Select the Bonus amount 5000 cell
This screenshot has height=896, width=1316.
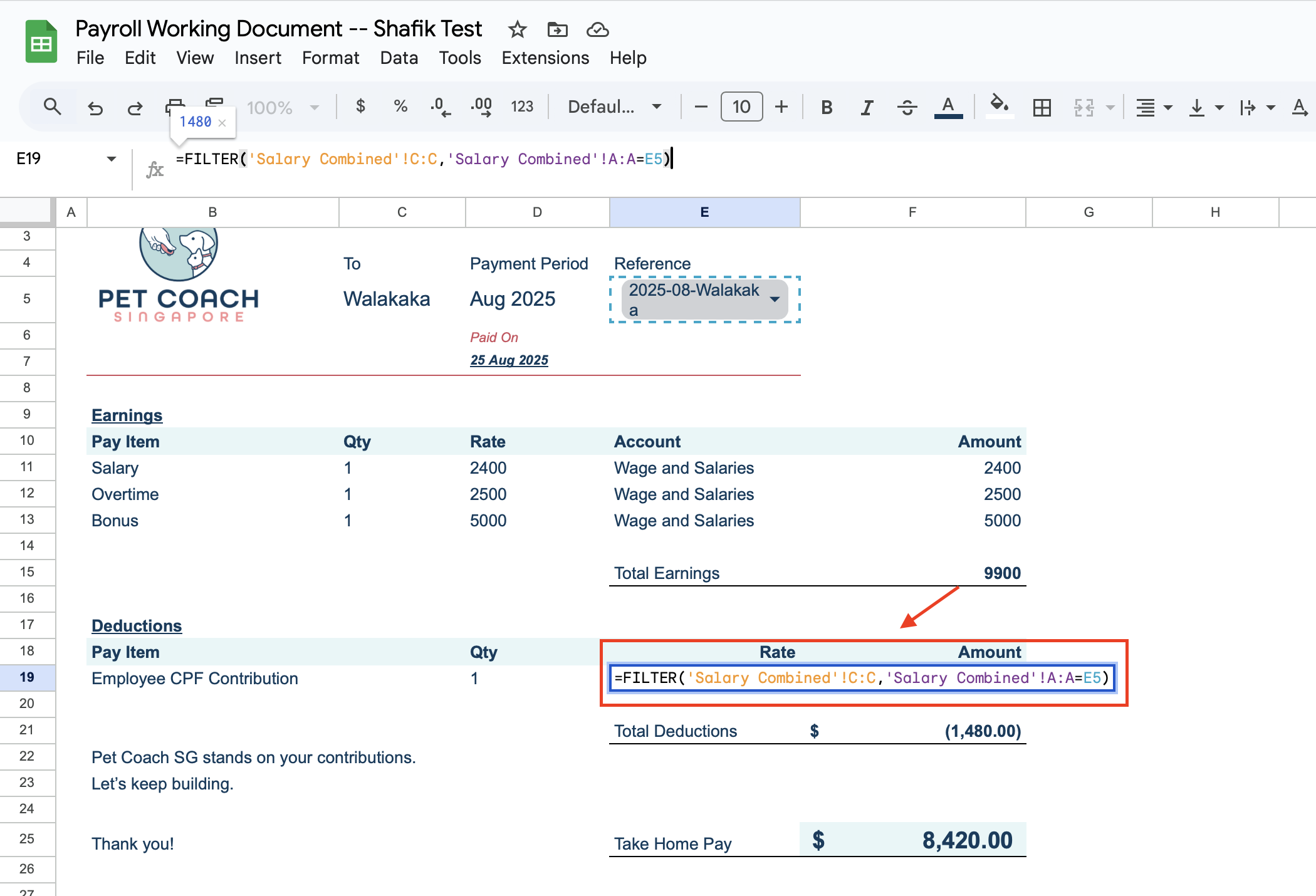(x=912, y=521)
